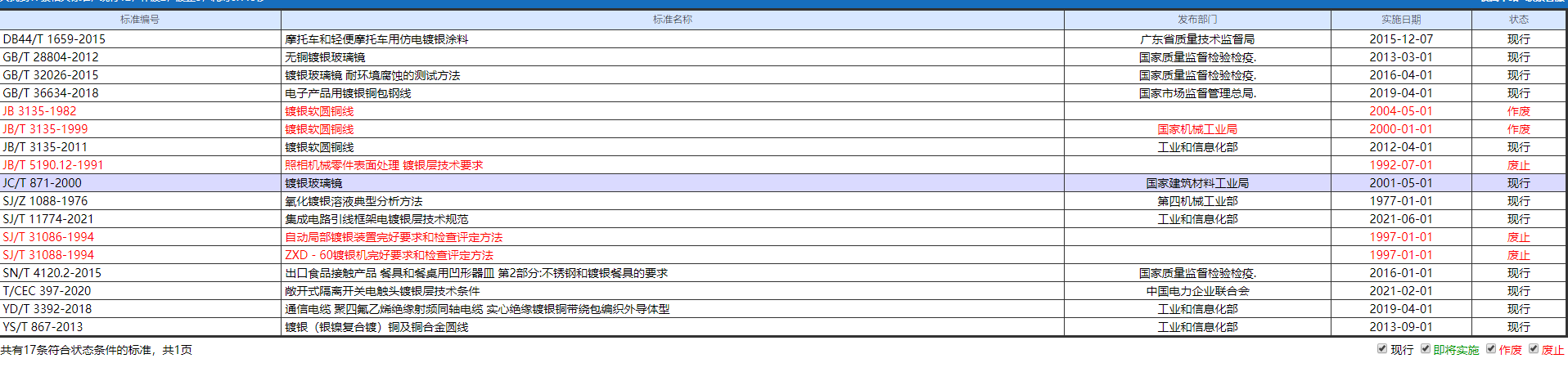This screenshot has height=372, width=1568.
Task: Select the red JB 3135-1982 standard
Action: point(39,111)
